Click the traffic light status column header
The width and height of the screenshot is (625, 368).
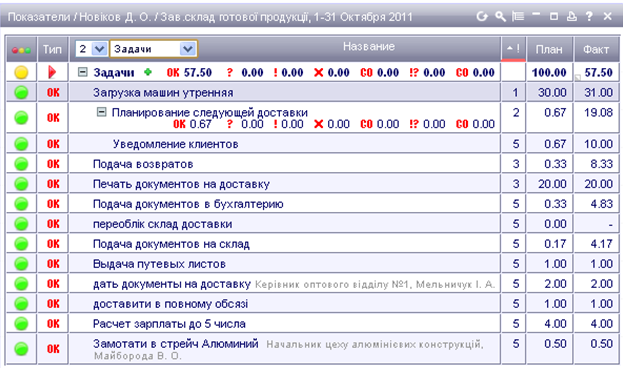coord(22,50)
